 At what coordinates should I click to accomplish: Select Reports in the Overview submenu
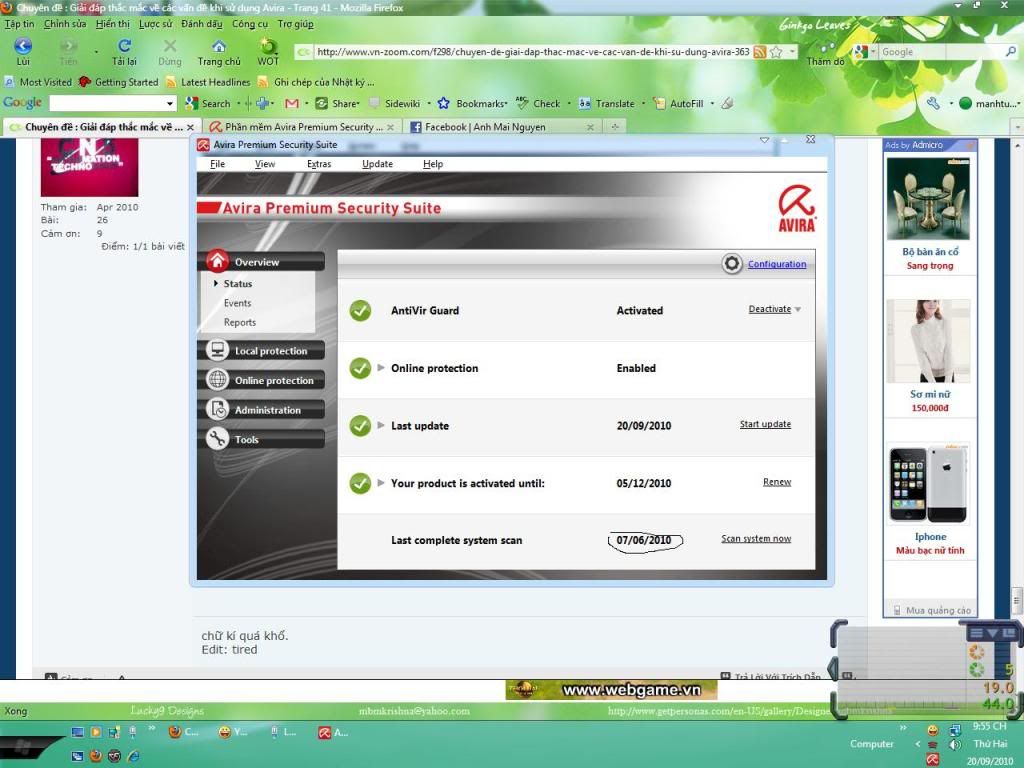[240, 322]
